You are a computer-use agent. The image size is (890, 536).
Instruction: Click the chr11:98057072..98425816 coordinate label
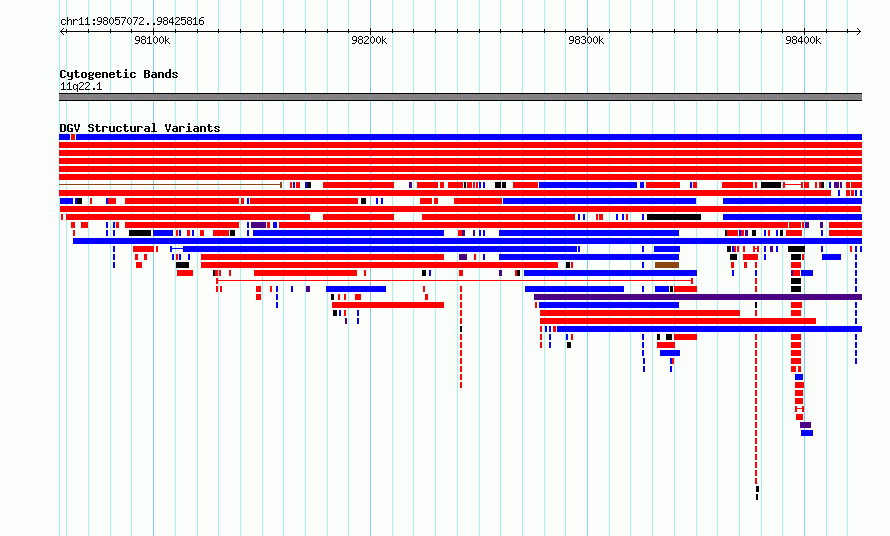click(x=132, y=21)
